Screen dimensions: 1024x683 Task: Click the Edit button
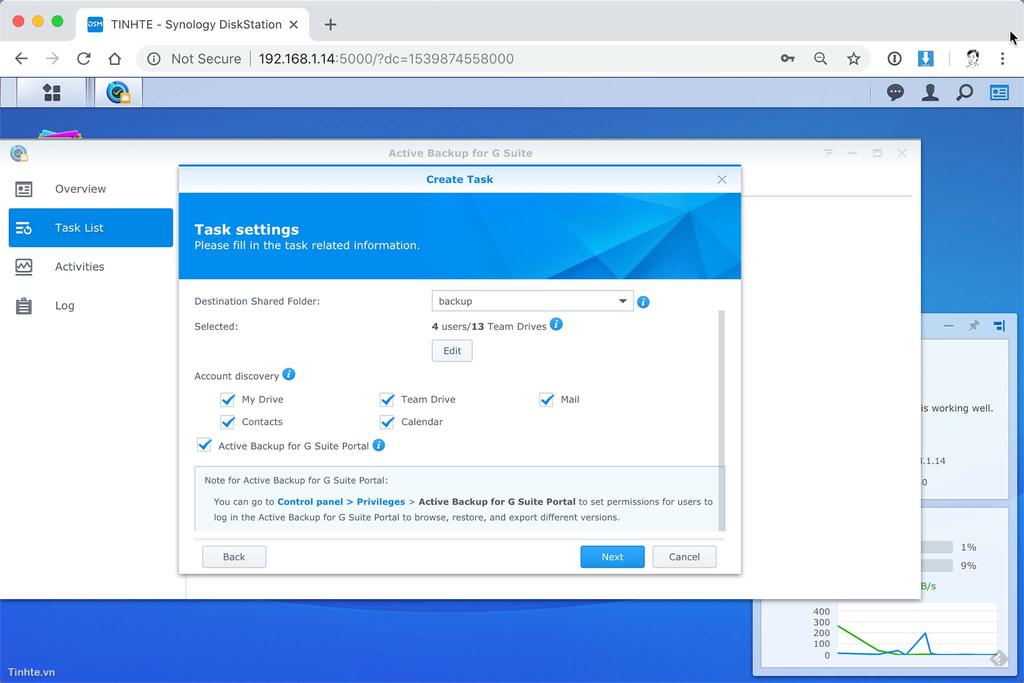[452, 351]
